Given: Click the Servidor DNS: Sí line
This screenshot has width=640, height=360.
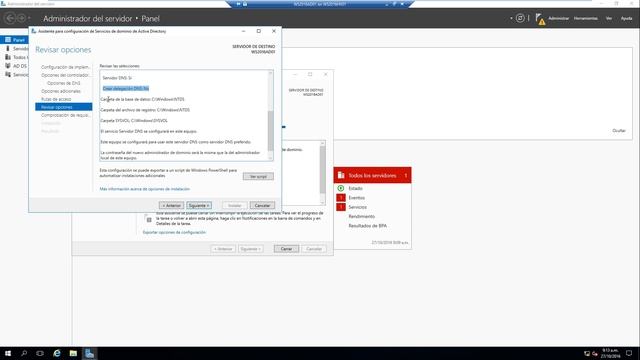Looking at the screenshot, I should pyautogui.click(x=117, y=78).
